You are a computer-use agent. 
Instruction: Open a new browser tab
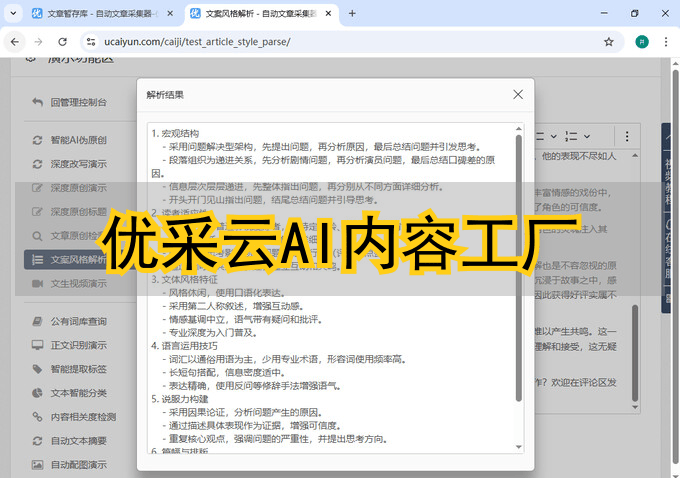click(352, 14)
